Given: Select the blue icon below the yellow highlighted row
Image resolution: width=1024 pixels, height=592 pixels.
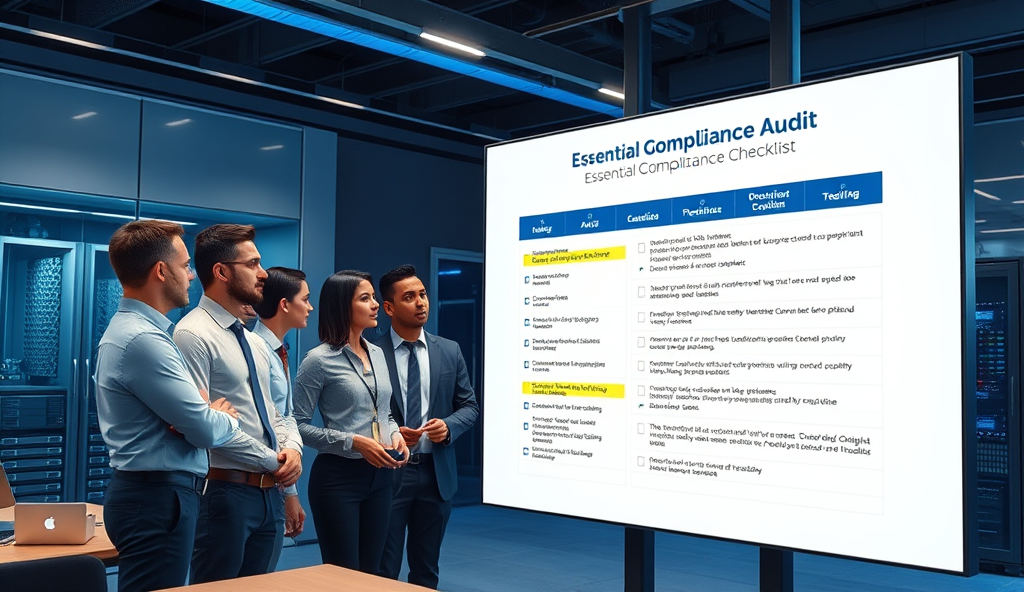Looking at the screenshot, I should pos(524,407).
